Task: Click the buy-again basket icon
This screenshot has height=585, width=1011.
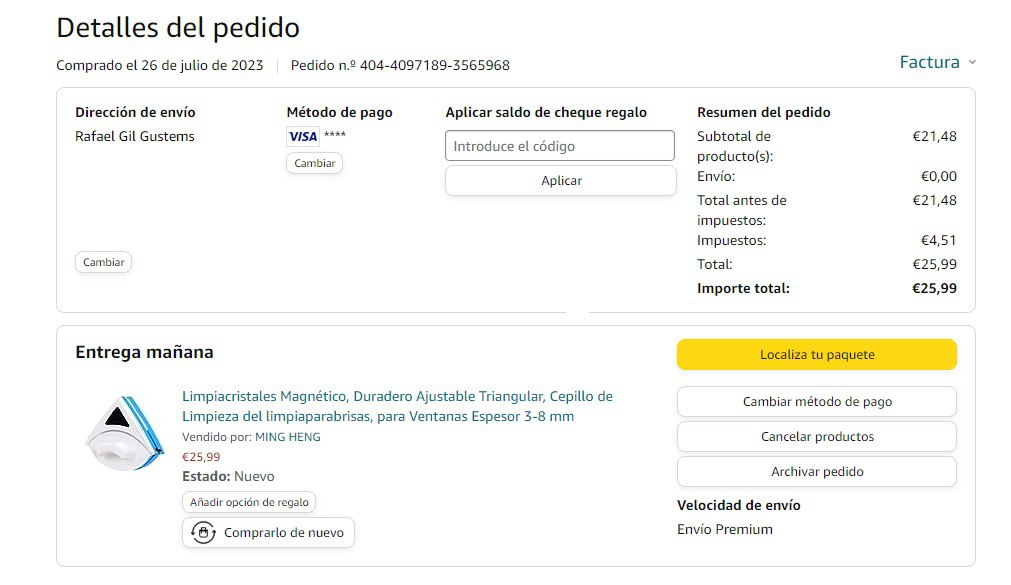Action: pyautogui.click(x=203, y=533)
